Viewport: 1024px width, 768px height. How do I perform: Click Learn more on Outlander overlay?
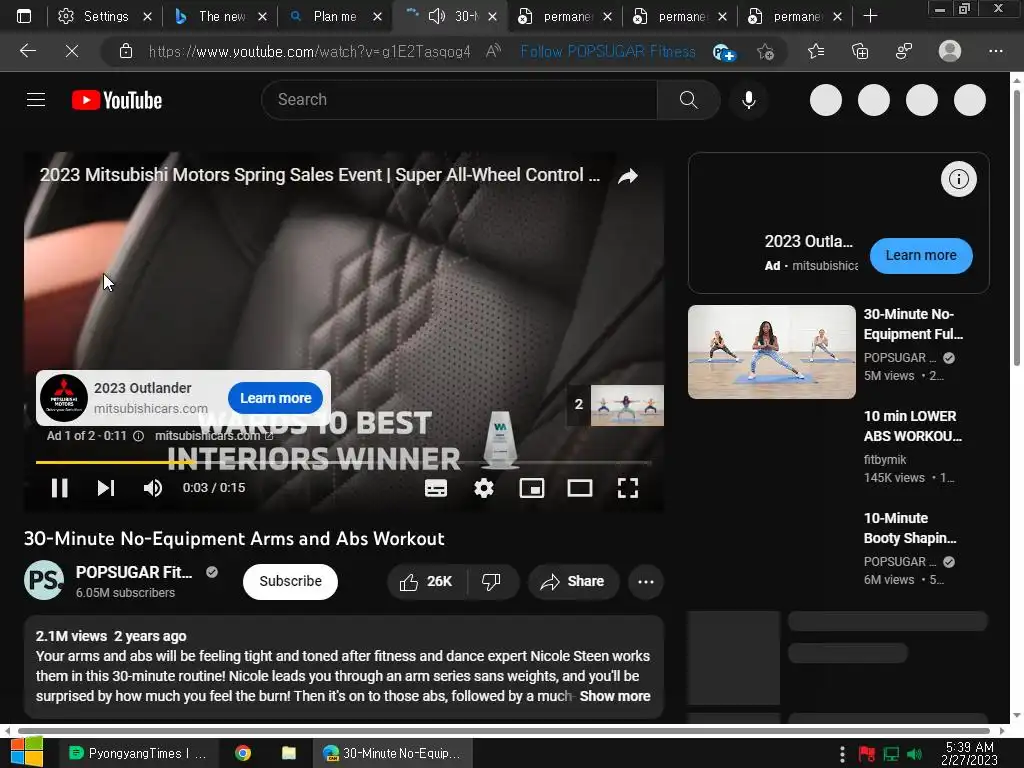pos(276,398)
